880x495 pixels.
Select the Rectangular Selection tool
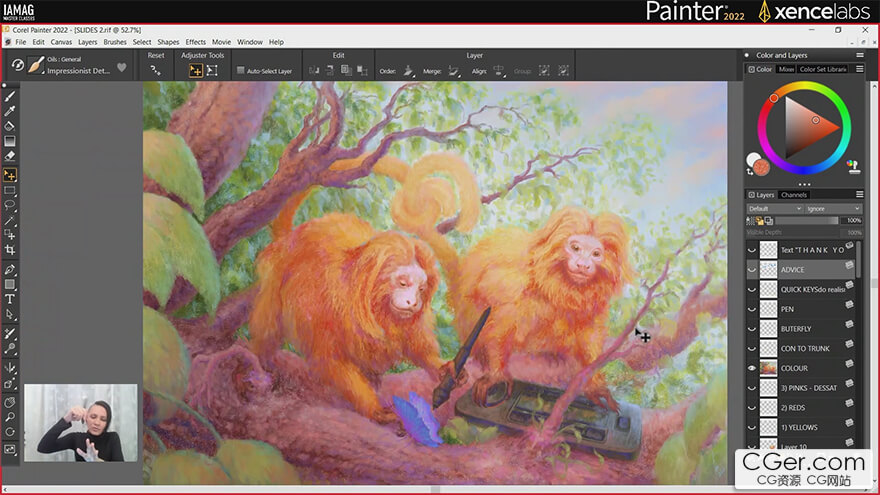point(10,190)
